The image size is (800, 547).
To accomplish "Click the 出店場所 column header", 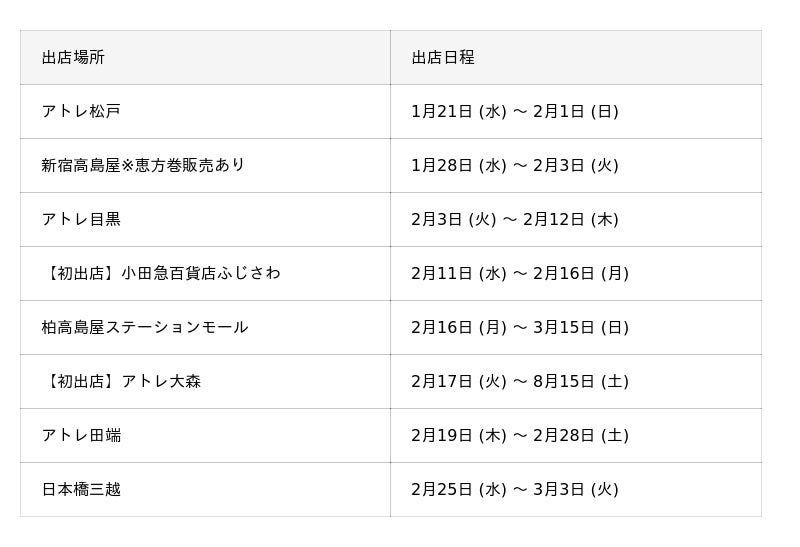I will (x=73, y=58).
